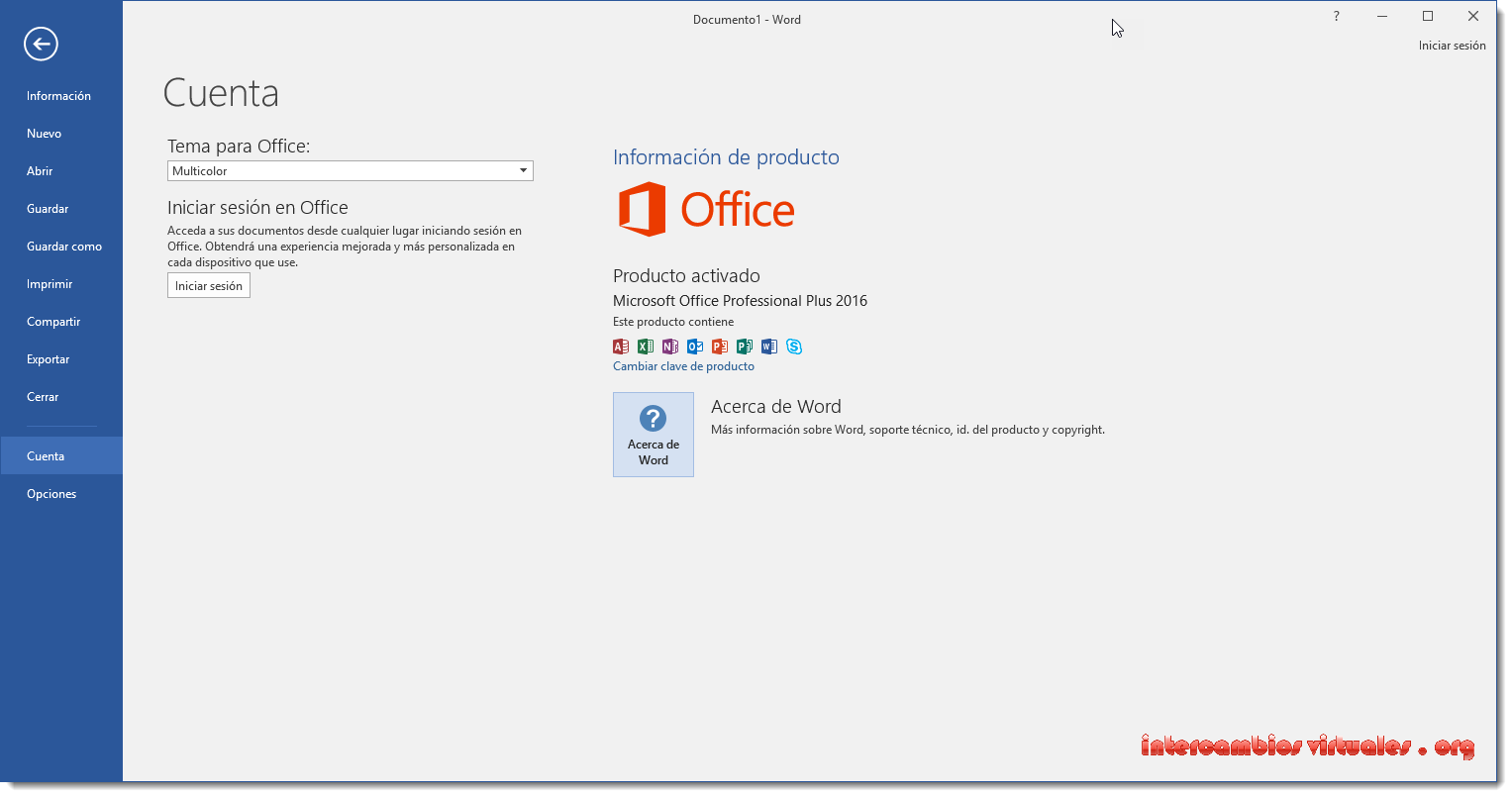
Task: Click the 'Microsoft Office Professional Plus 2016' text
Action: coord(740,301)
